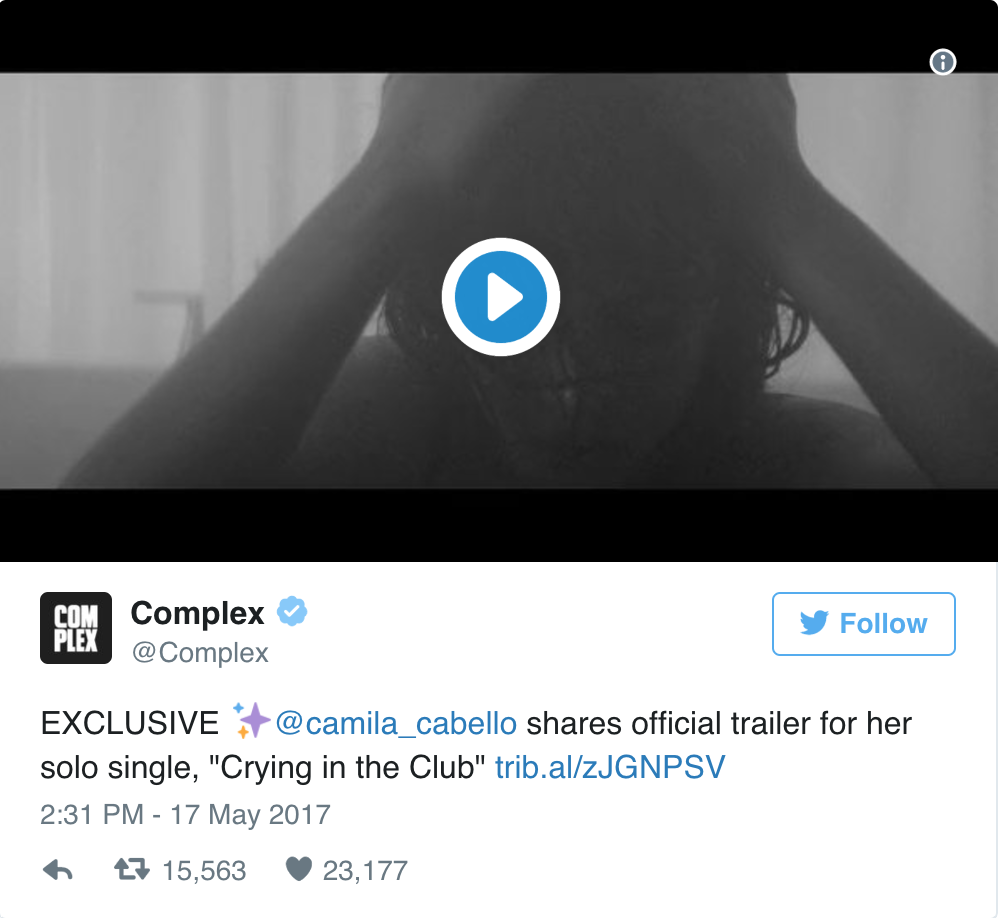
Task: View the 23,177 likes count
Action: [x=365, y=871]
